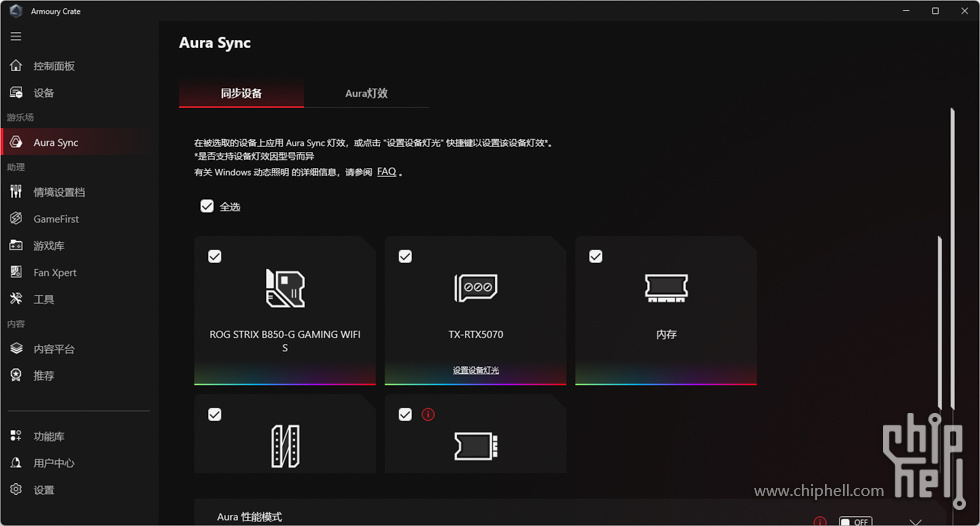Open 情境设置档 profiles icon
The image size is (980, 526).
click(x=16, y=192)
